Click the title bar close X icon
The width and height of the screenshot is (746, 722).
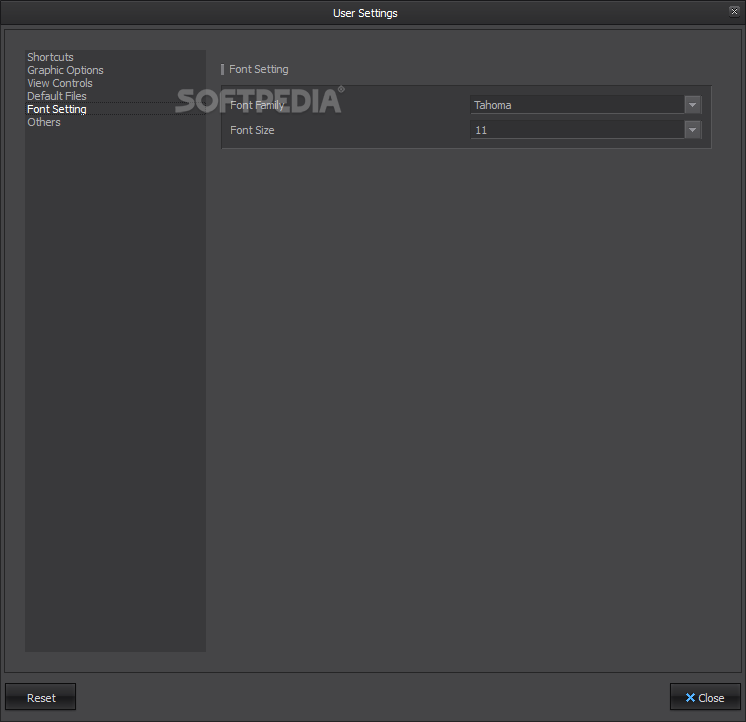734,11
